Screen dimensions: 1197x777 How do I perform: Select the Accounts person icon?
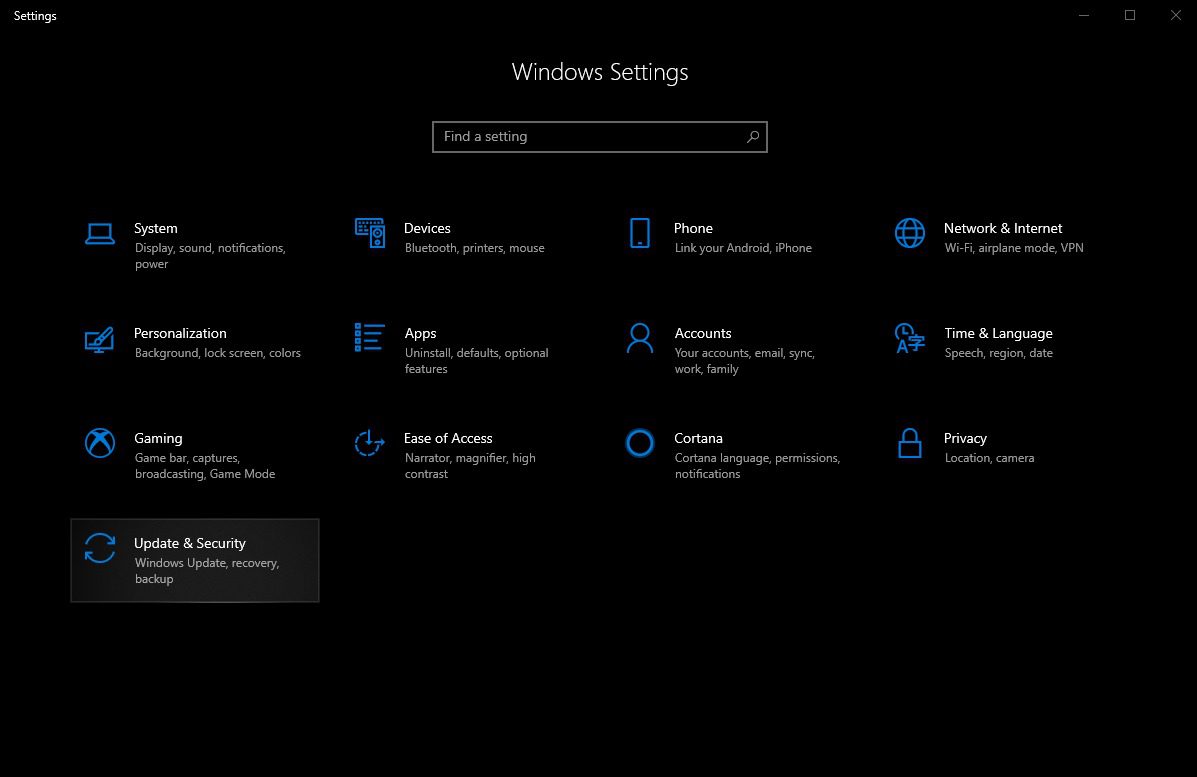[x=640, y=338]
